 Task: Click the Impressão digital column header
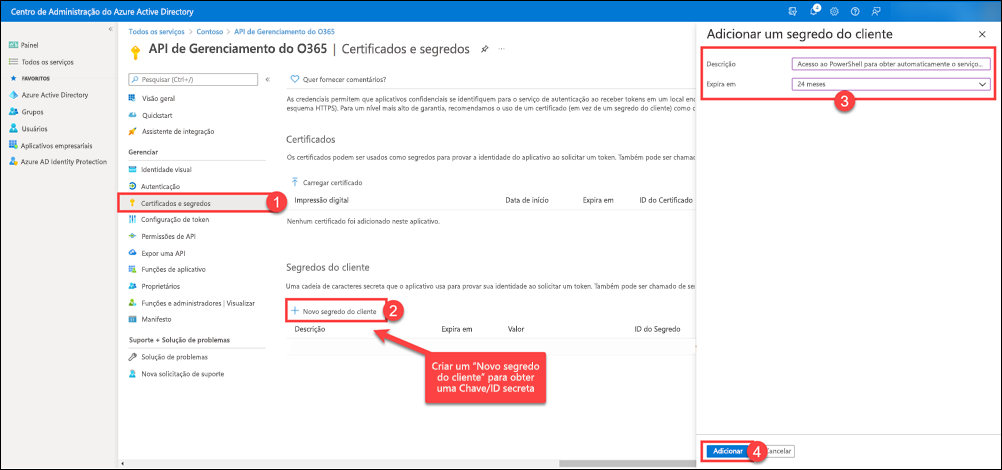[x=321, y=200]
